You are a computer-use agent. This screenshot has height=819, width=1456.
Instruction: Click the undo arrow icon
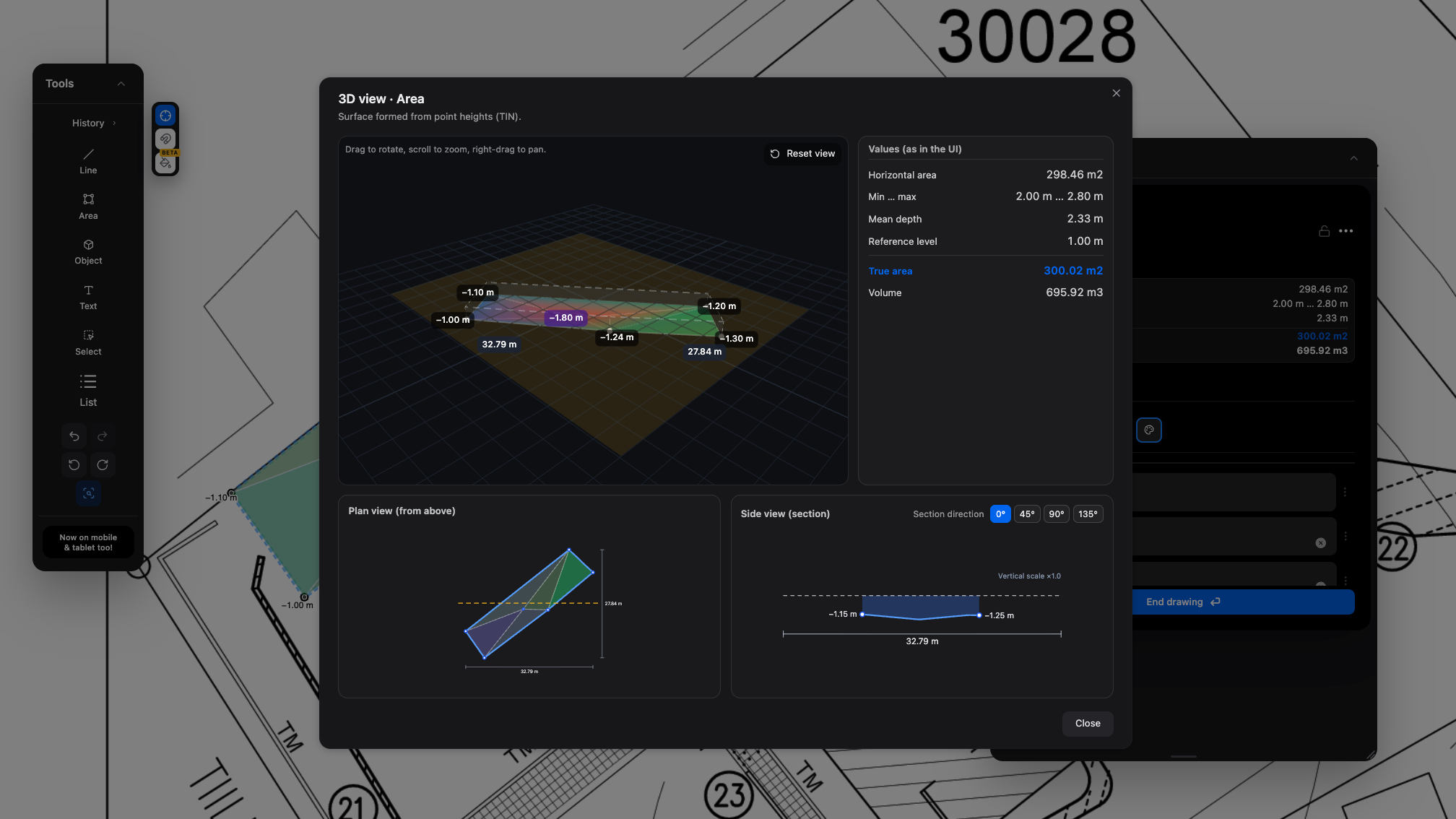pyautogui.click(x=74, y=436)
